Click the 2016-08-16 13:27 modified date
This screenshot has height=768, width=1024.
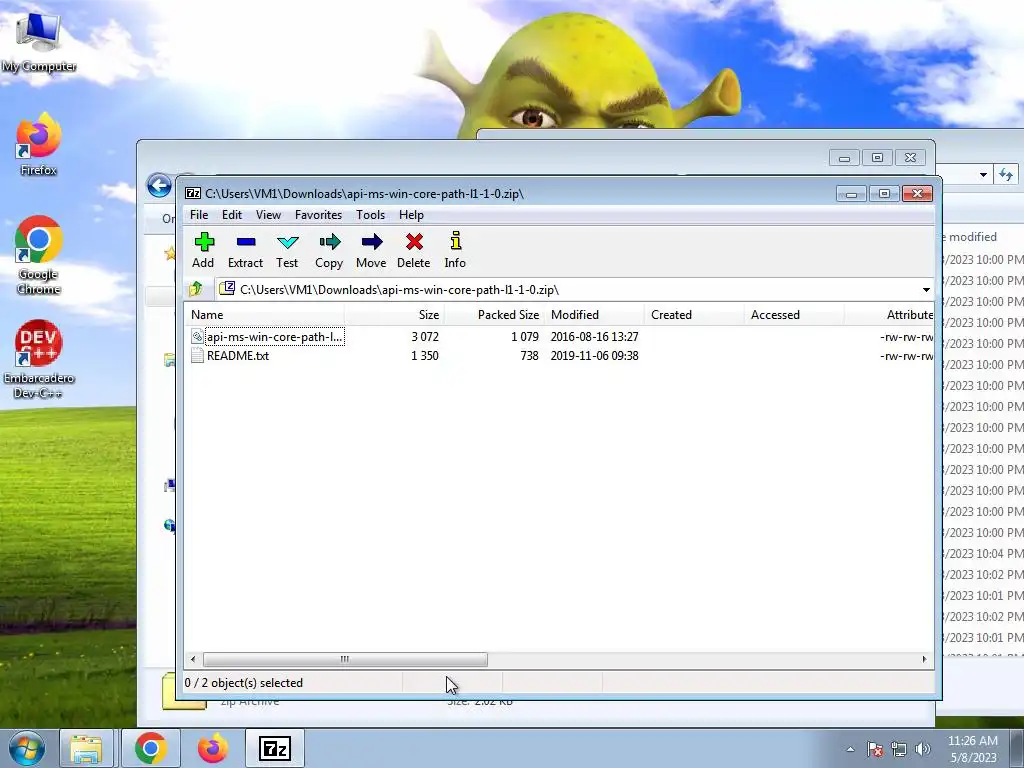[594, 336]
